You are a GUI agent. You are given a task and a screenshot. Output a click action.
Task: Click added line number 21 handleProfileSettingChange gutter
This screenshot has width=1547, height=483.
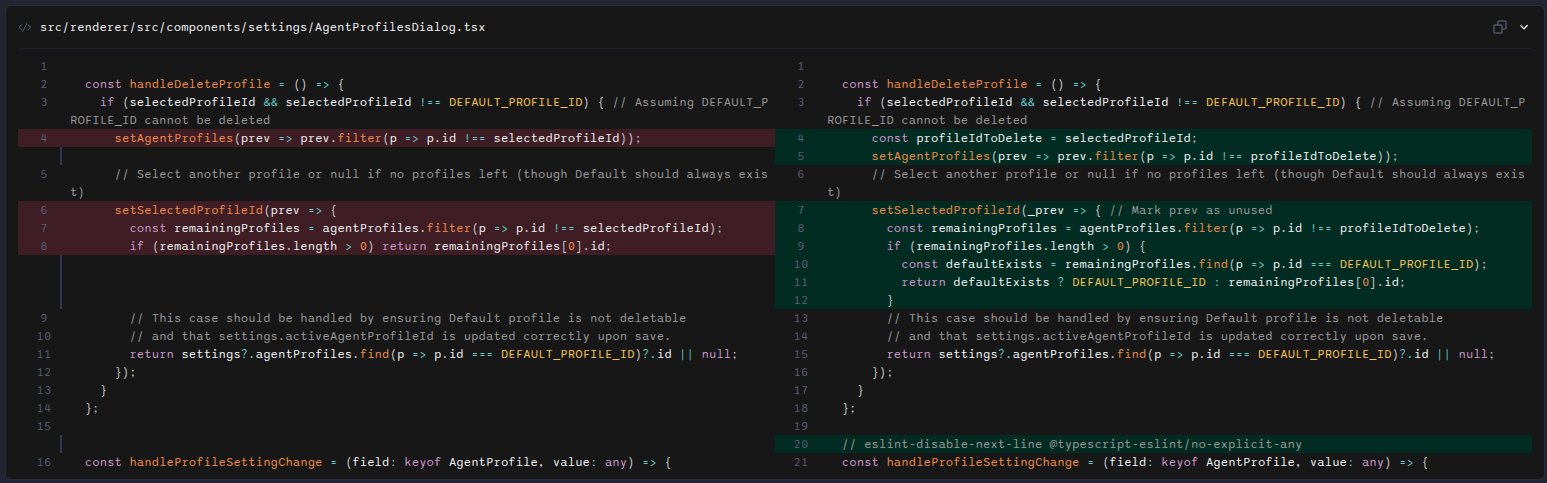(801, 462)
